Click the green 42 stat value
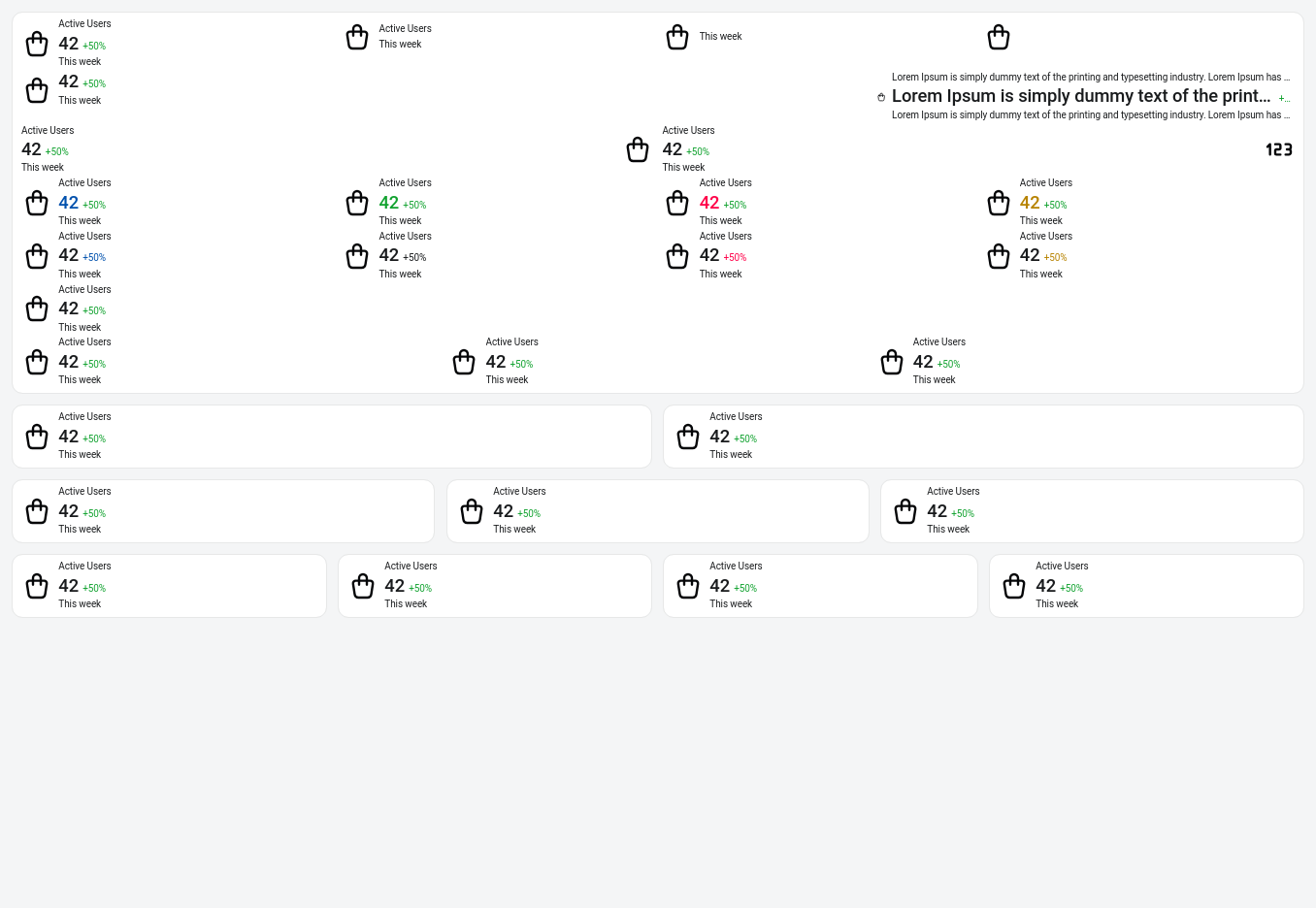1316x908 pixels. (x=389, y=203)
